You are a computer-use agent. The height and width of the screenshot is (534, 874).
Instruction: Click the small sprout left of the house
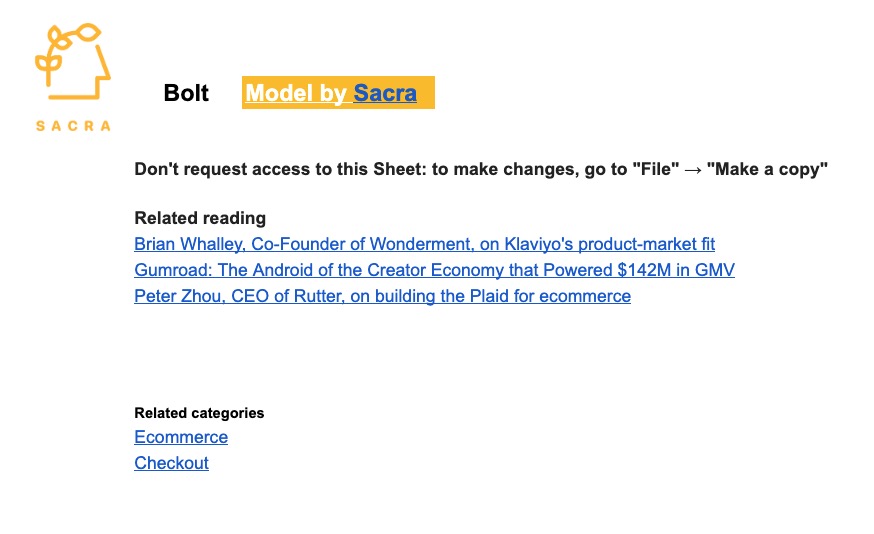pos(48,68)
